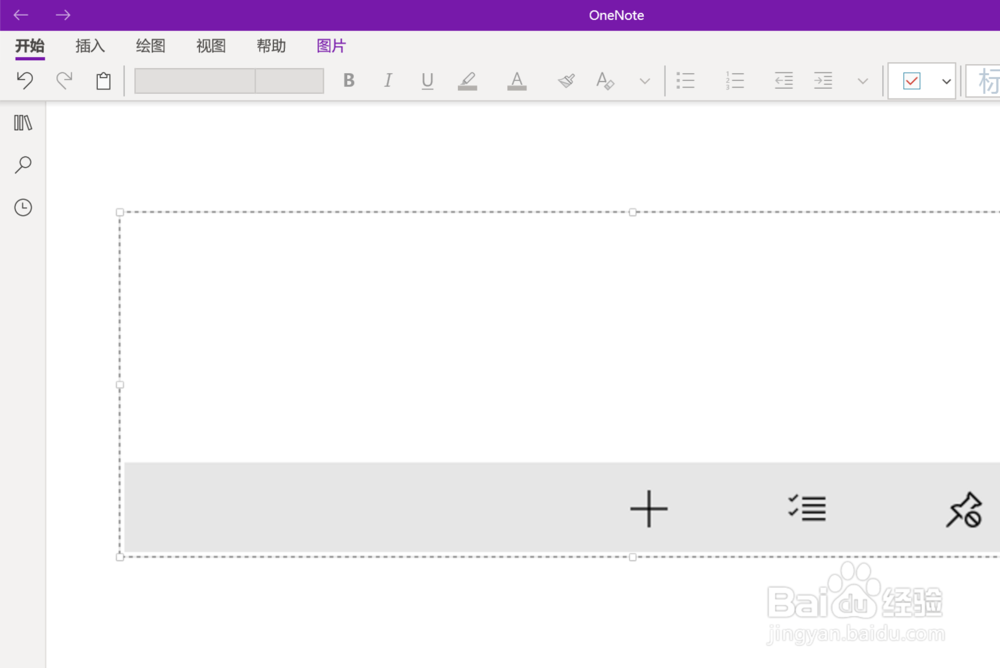Image resolution: width=1000 pixels, height=668 pixels.
Task: Toggle underline formatting
Action: [x=427, y=81]
